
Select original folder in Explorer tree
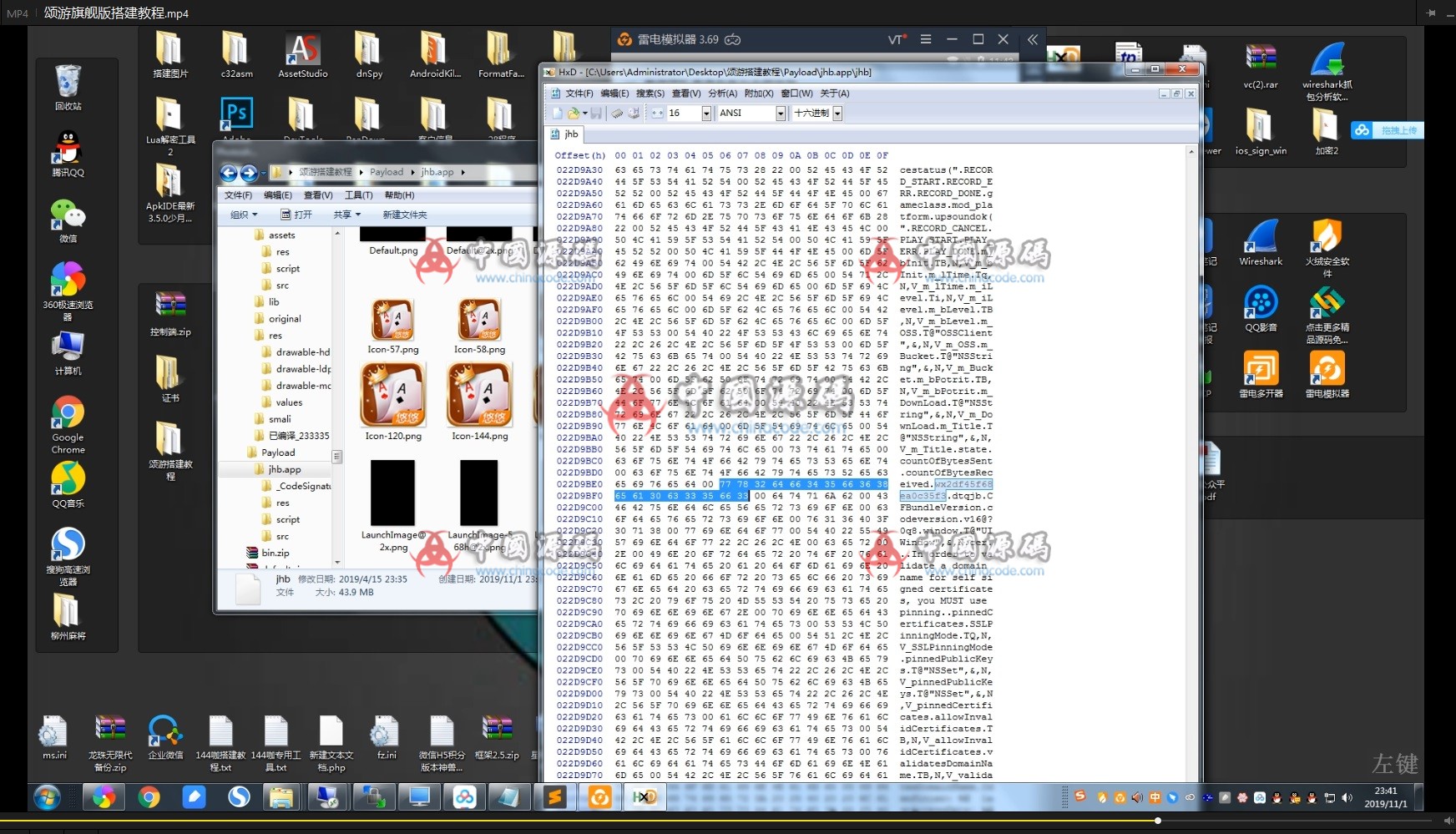pos(278,319)
